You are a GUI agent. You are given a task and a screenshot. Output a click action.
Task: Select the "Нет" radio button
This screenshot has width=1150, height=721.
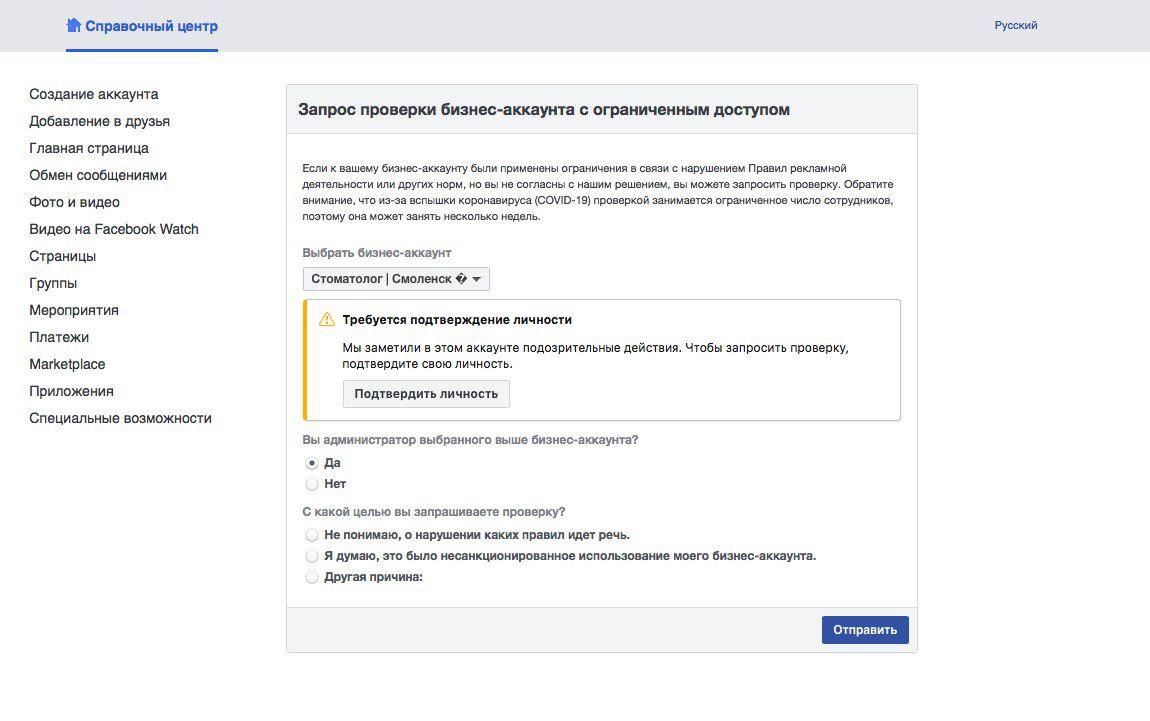pos(312,484)
